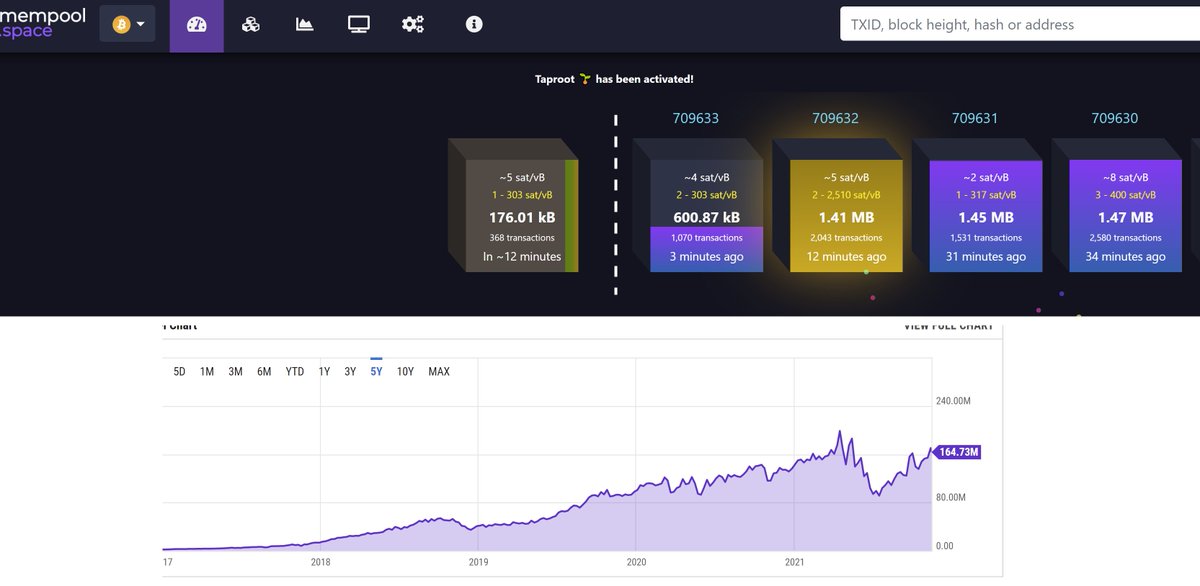Switch chart range to YTD
This screenshot has height=586, width=1200.
pos(295,371)
